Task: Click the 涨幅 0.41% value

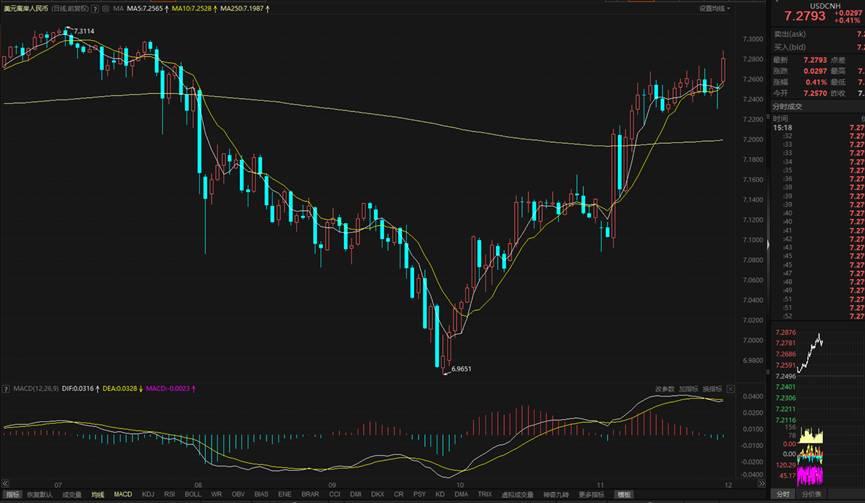Action: coord(816,82)
